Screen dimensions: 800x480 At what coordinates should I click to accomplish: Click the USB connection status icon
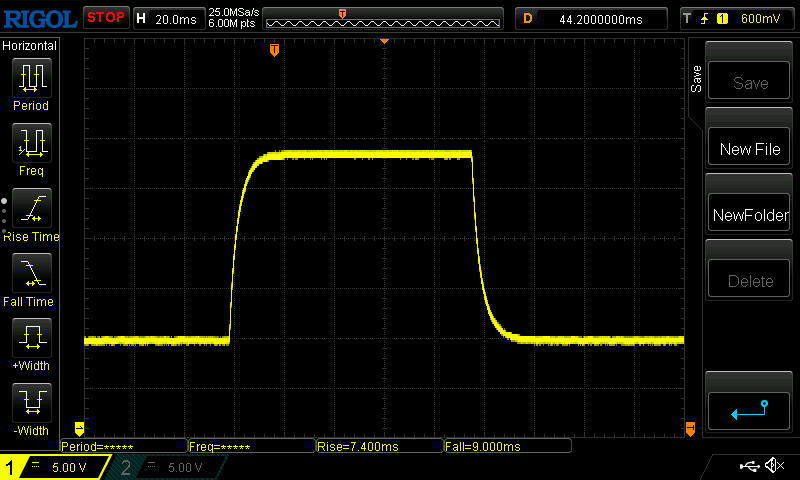(749, 466)
